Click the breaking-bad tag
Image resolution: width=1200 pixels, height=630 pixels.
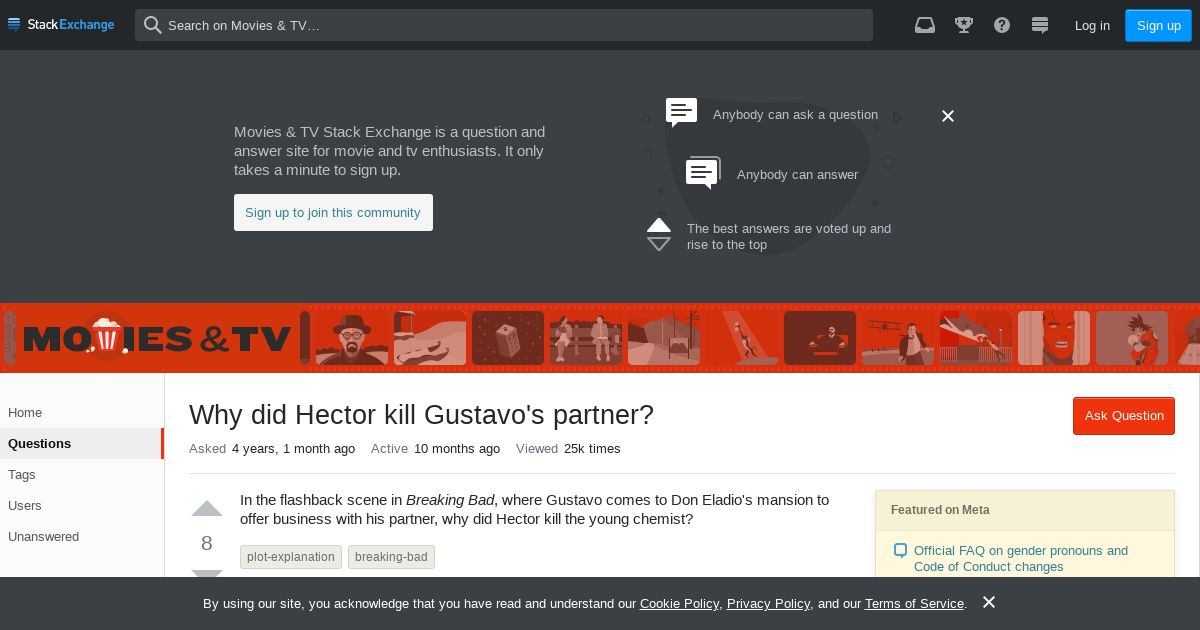[391, 557]
